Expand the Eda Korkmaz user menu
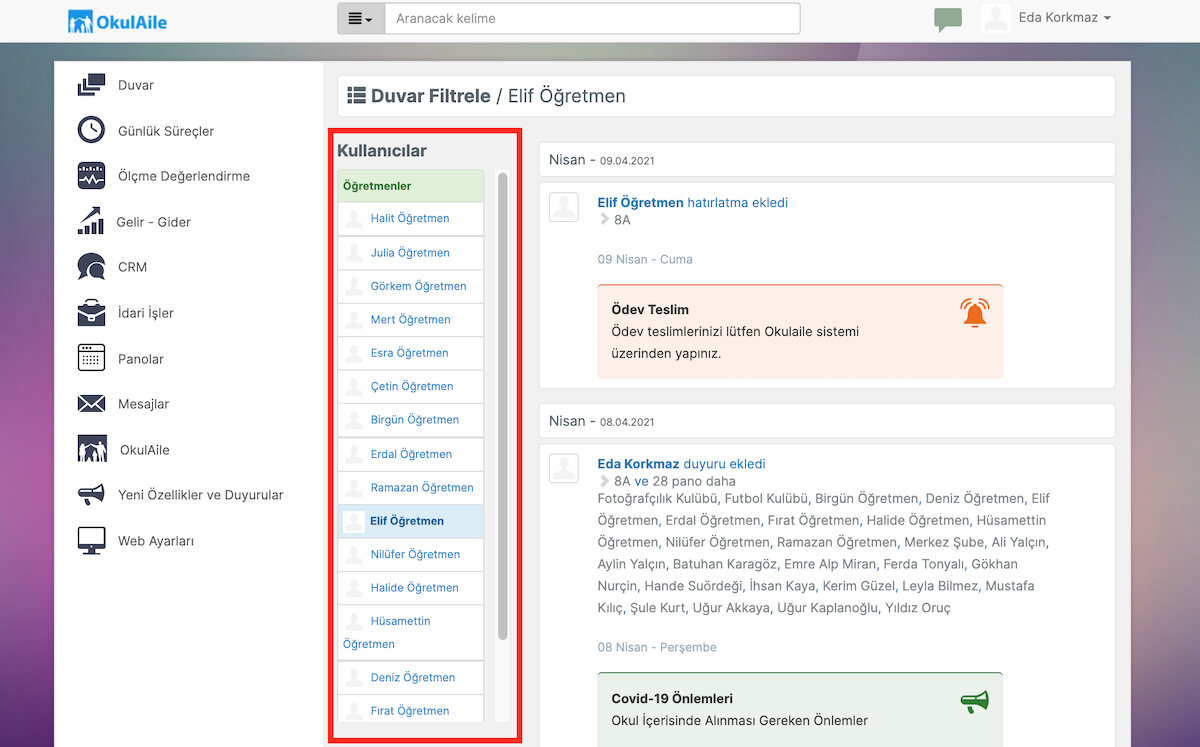 [x=1065, y=18]
